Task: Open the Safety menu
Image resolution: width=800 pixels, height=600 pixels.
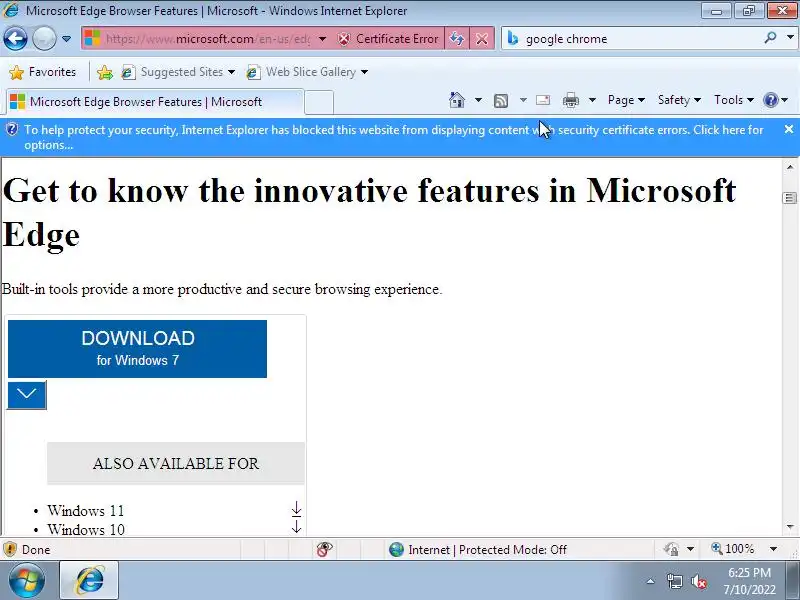Action: tap(679, 100)
